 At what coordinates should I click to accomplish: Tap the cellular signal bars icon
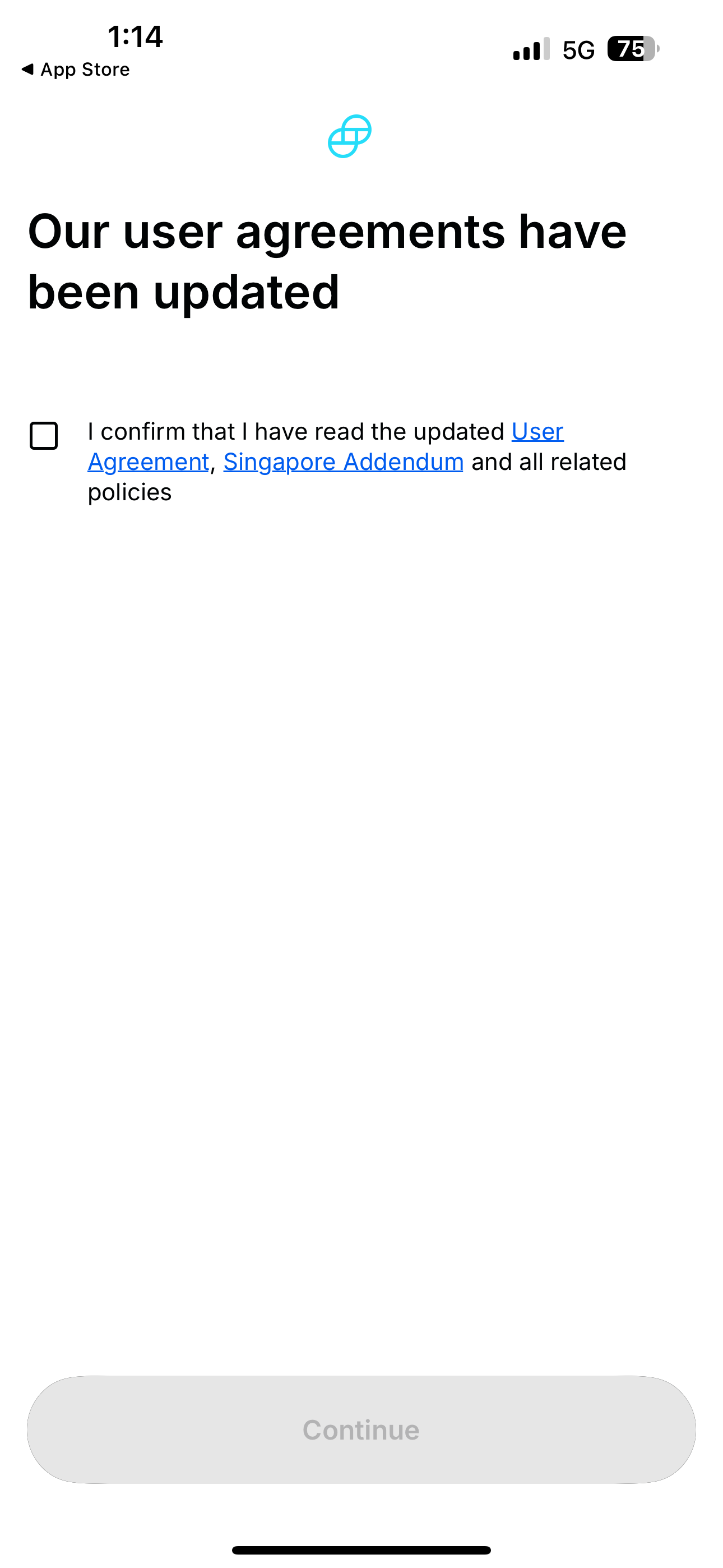coord(531,49)
